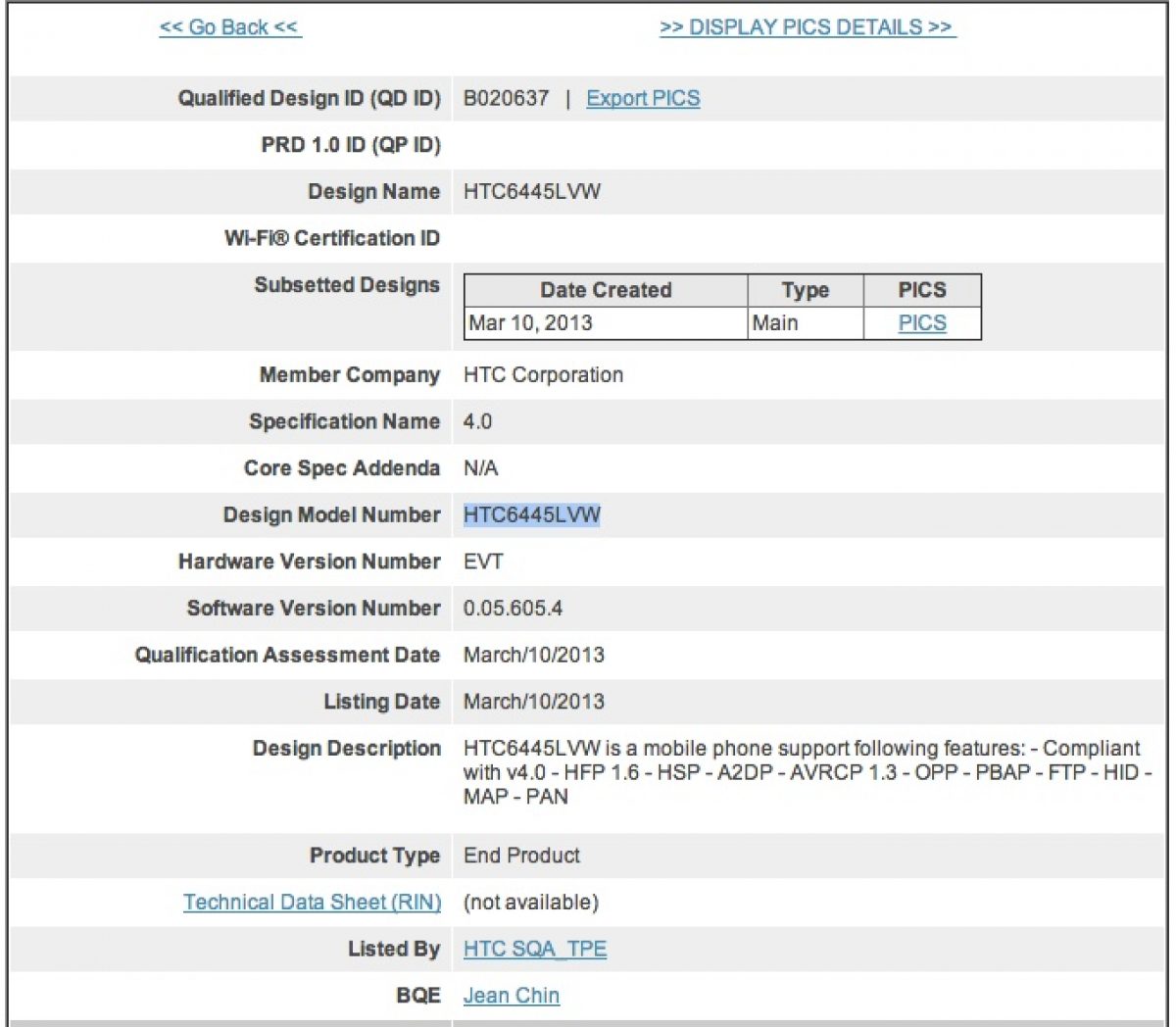
Task: Click the EVT hardware version value
Action: tap(483, 562)
